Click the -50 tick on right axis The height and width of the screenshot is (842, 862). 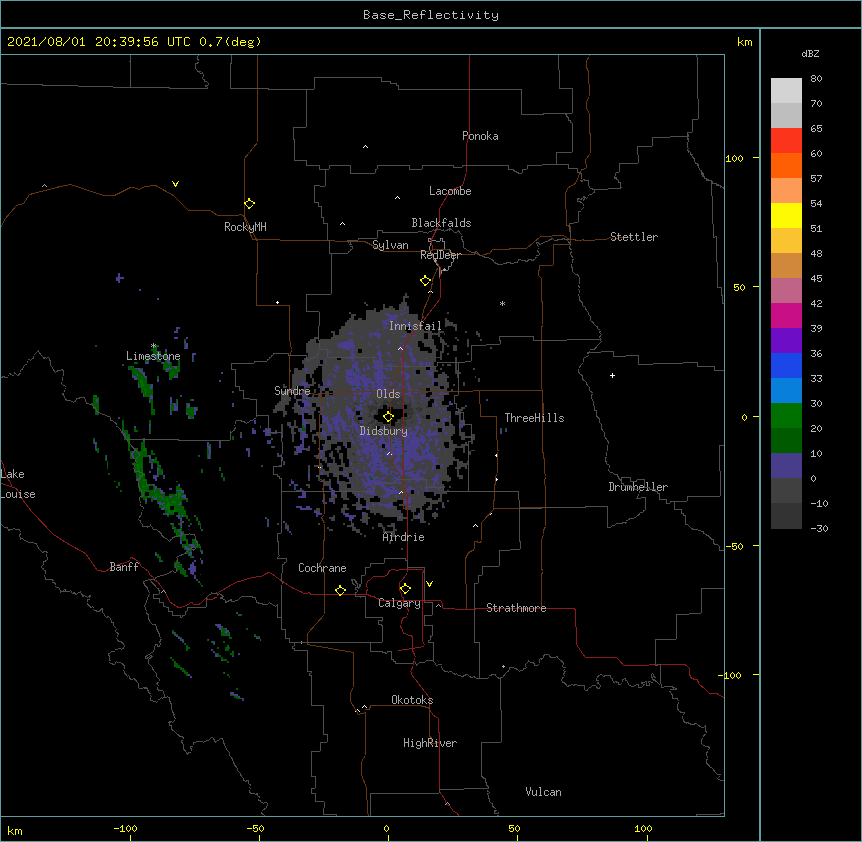coord(734,546)
